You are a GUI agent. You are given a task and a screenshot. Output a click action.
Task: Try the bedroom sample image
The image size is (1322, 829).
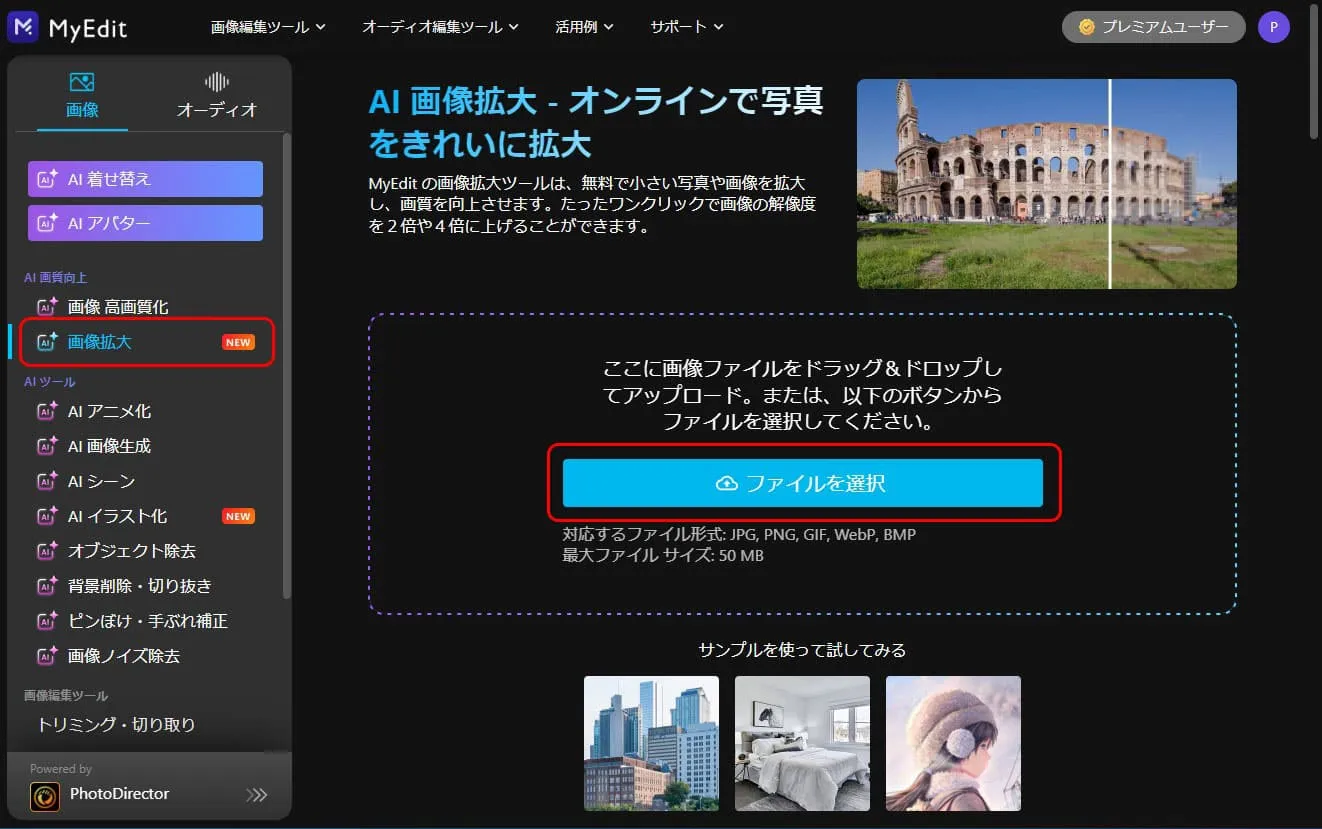[802, 743]
